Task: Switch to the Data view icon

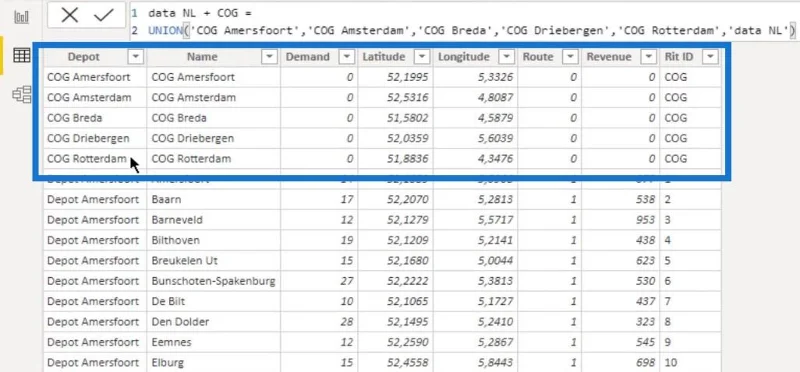Action: click(x=21, y=55)
